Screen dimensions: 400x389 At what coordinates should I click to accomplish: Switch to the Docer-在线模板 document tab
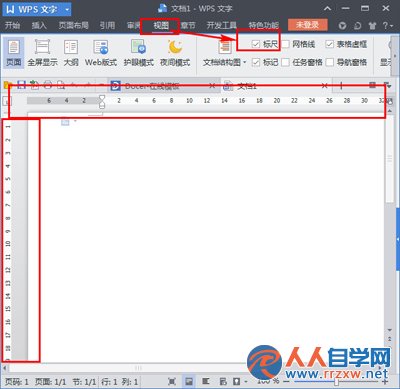163,86
